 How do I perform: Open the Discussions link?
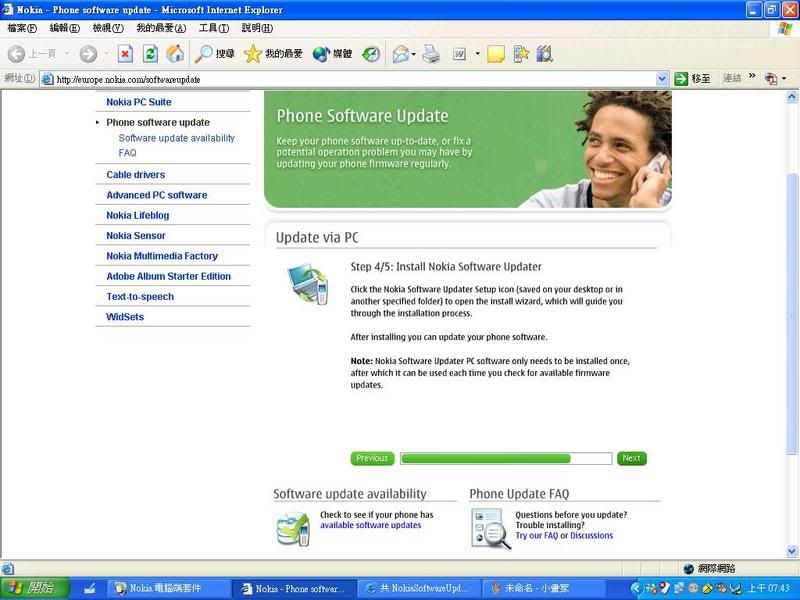(592, 535)
